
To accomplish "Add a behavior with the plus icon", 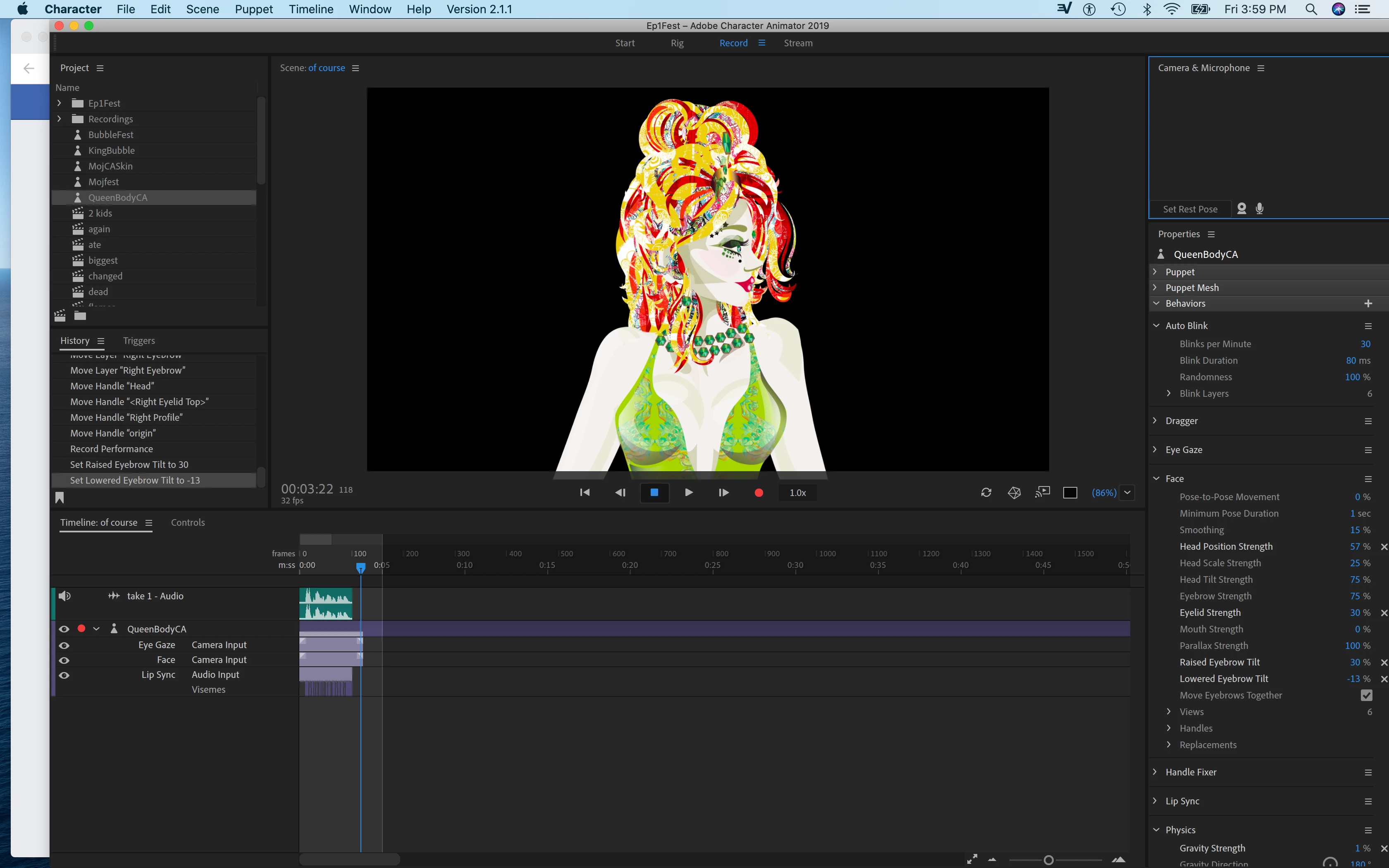I will tap(1368, 303).
